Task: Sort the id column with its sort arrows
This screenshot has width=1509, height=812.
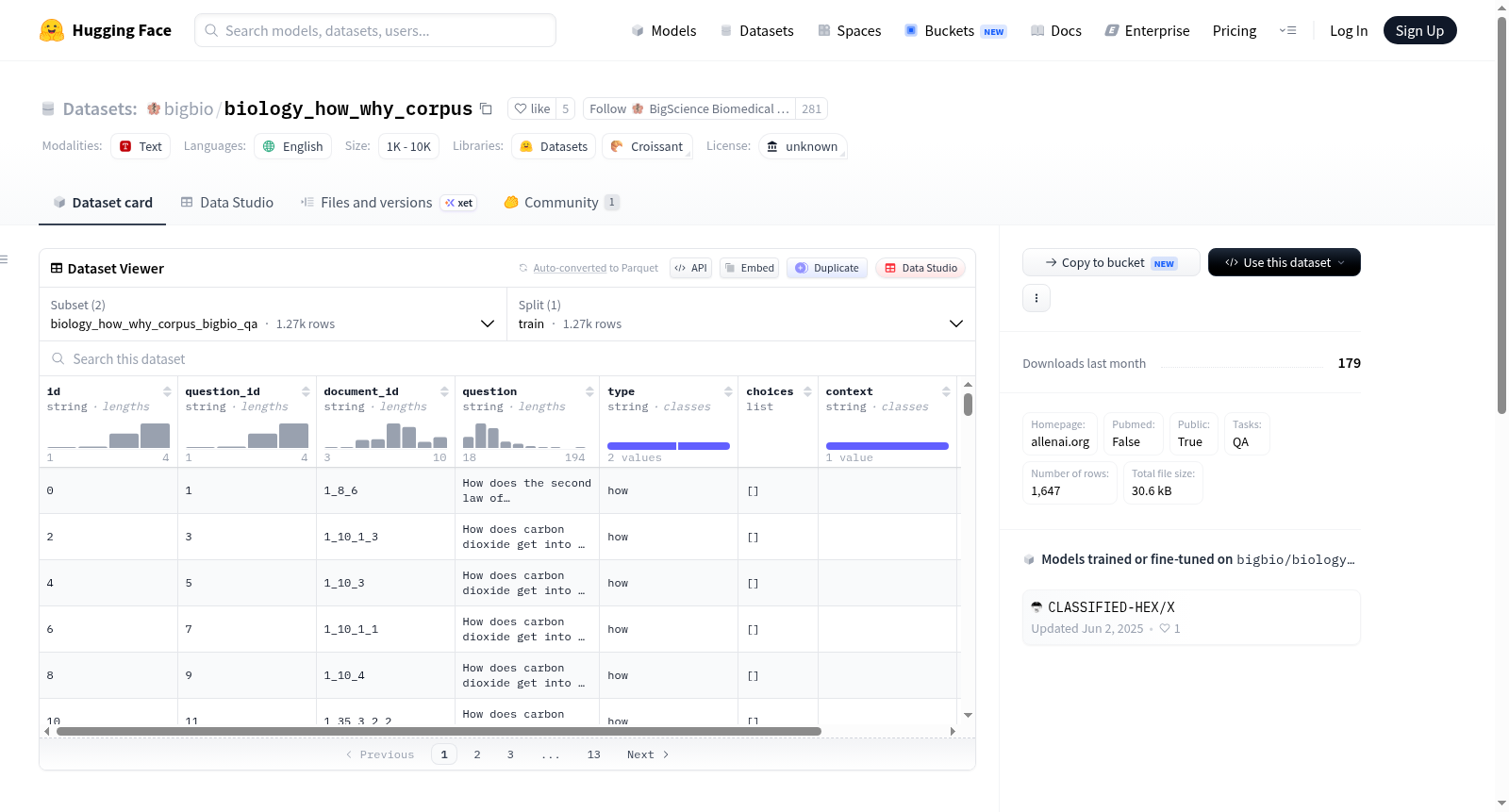Action: [x=167, y=391]
